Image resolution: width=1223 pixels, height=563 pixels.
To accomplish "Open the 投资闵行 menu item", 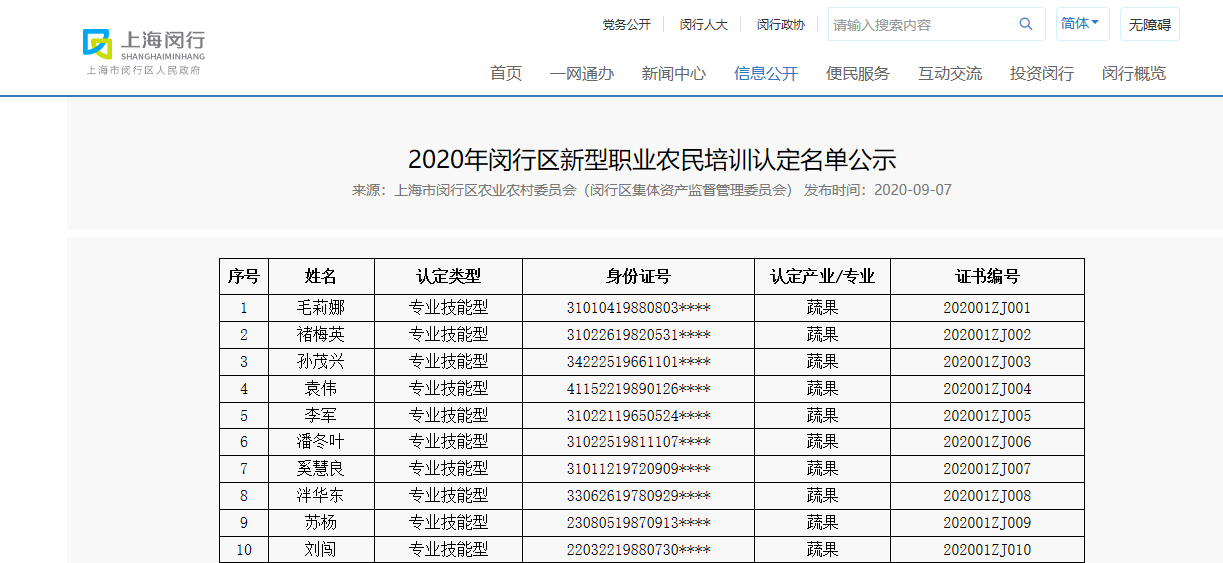I will (x=1041, y=73).
